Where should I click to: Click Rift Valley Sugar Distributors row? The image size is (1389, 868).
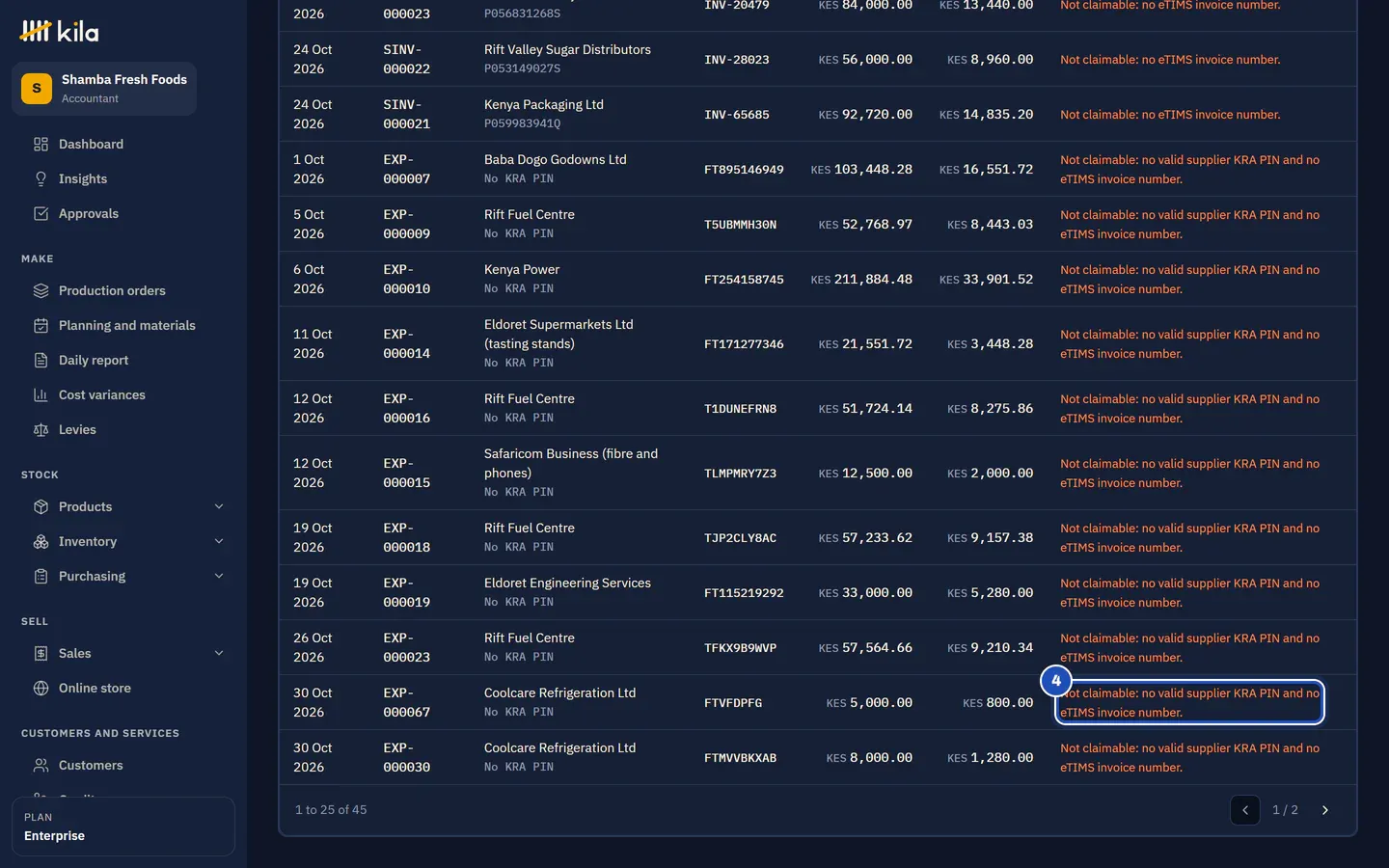coord(818,59)
